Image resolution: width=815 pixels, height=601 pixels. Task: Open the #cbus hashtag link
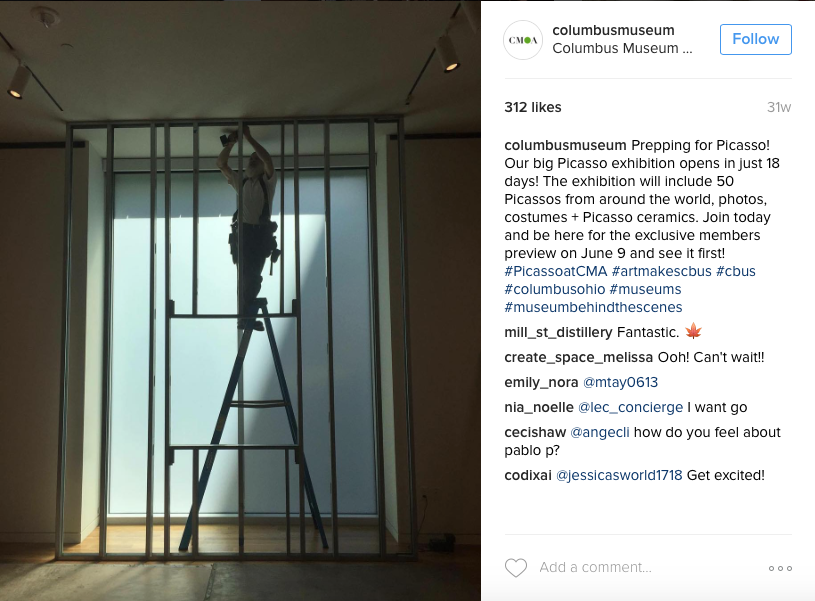pyautogui.click(x=735, y=271)
